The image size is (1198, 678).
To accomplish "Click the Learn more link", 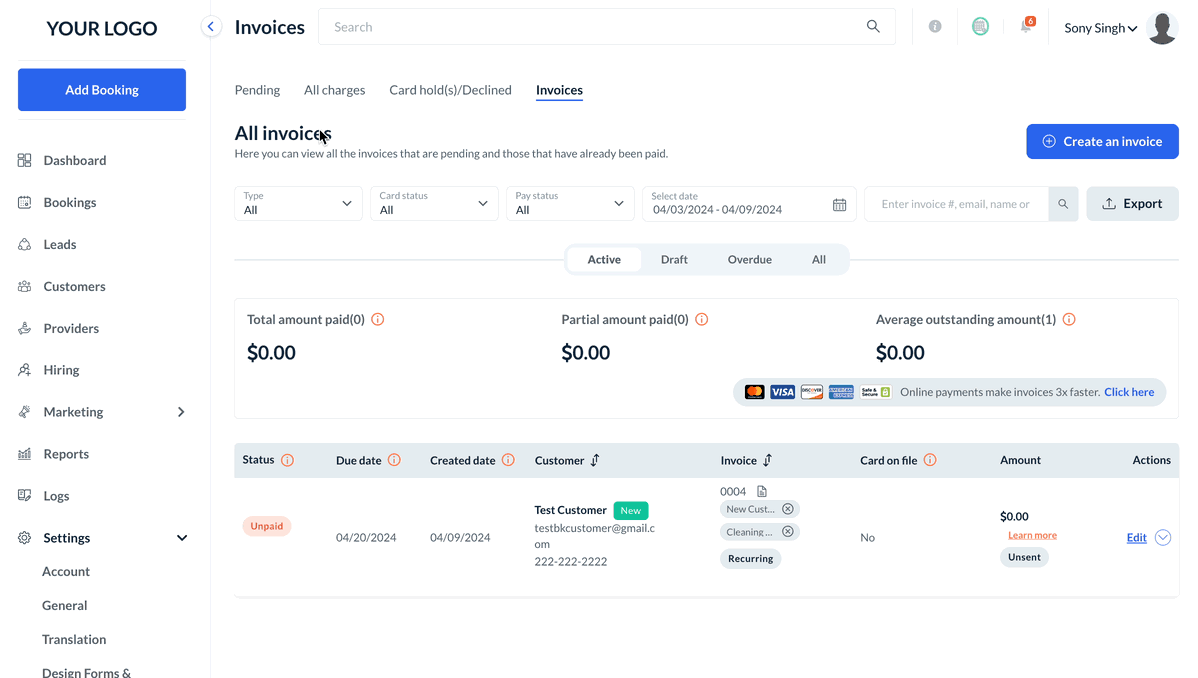I will click(x=1032, y=536).
